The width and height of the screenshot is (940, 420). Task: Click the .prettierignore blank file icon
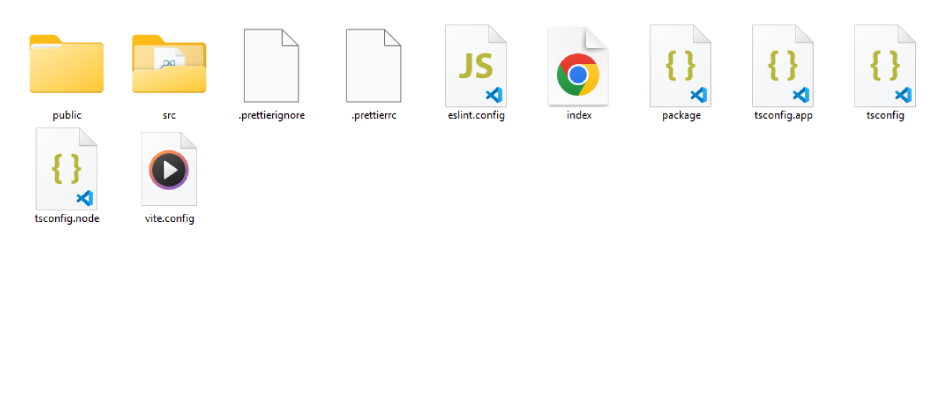tap(271, 65)
